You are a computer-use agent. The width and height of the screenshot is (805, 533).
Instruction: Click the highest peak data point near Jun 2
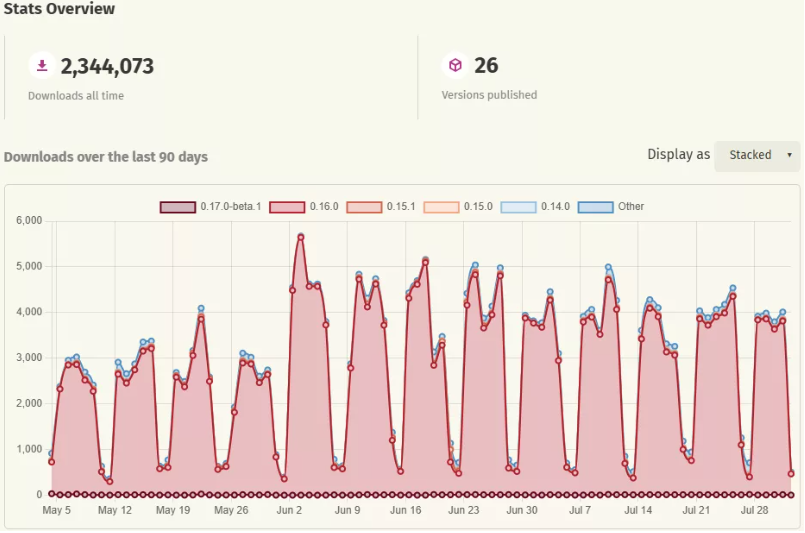tap(300, 237)
